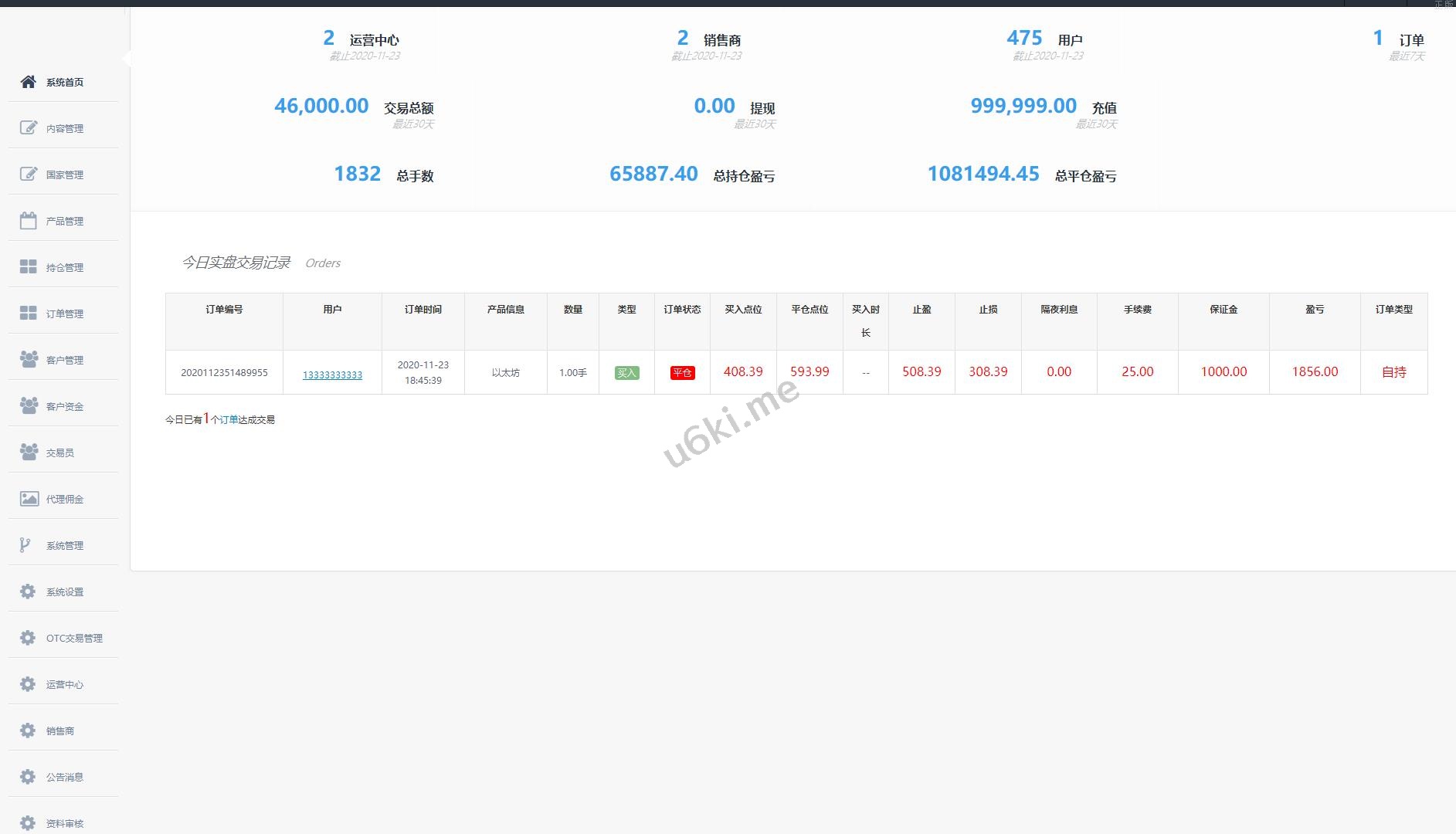This screenshot has width=1456, height=834.
Task: Open the 国家管理 menu item
Action: click(x=64, y=175)
